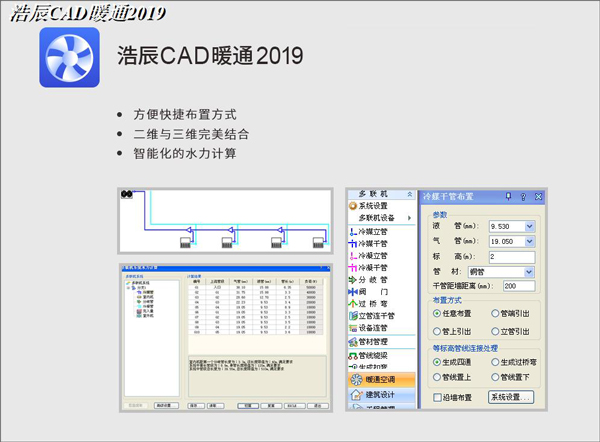The width and height of the screenshot is (600, 442).
Task: Click the 智能化的水力计算 bullet text
Action: 185,153
